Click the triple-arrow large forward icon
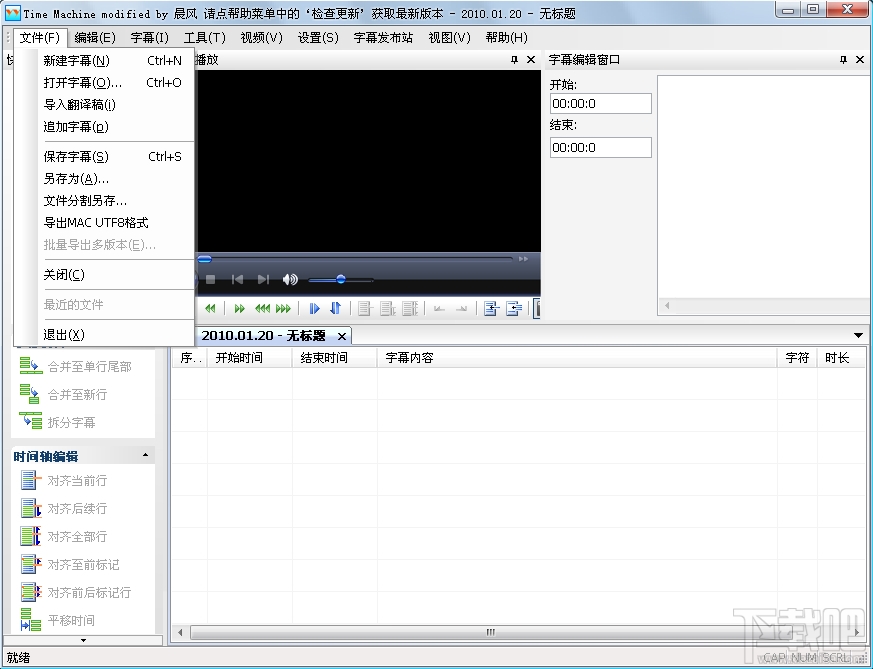 (x=283, y=308)
